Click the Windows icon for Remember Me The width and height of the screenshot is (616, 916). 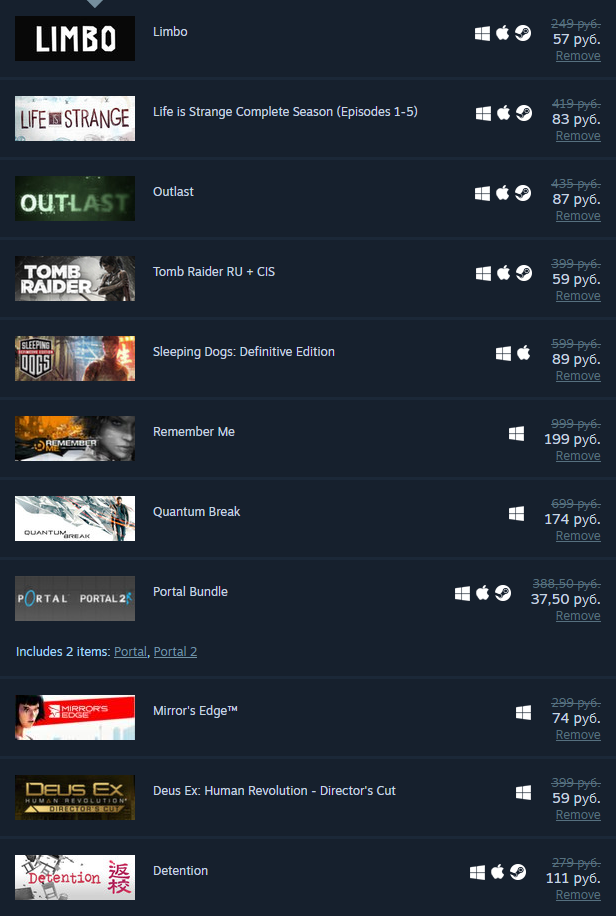pyautogui.click(x=516, y=433)
